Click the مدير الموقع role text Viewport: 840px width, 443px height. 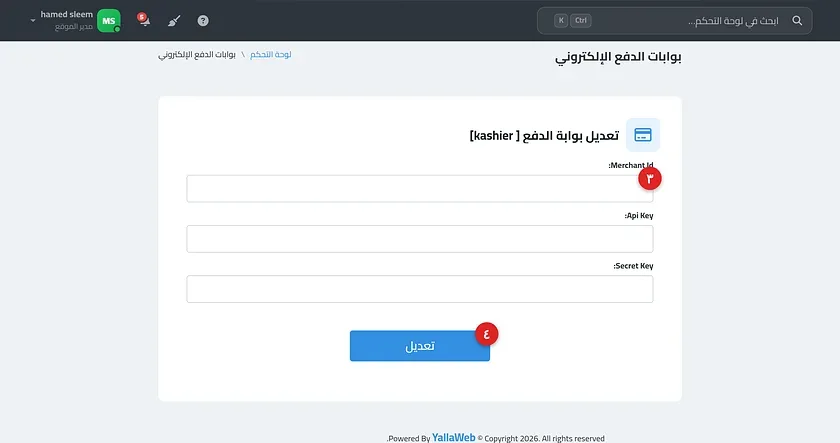74,27
